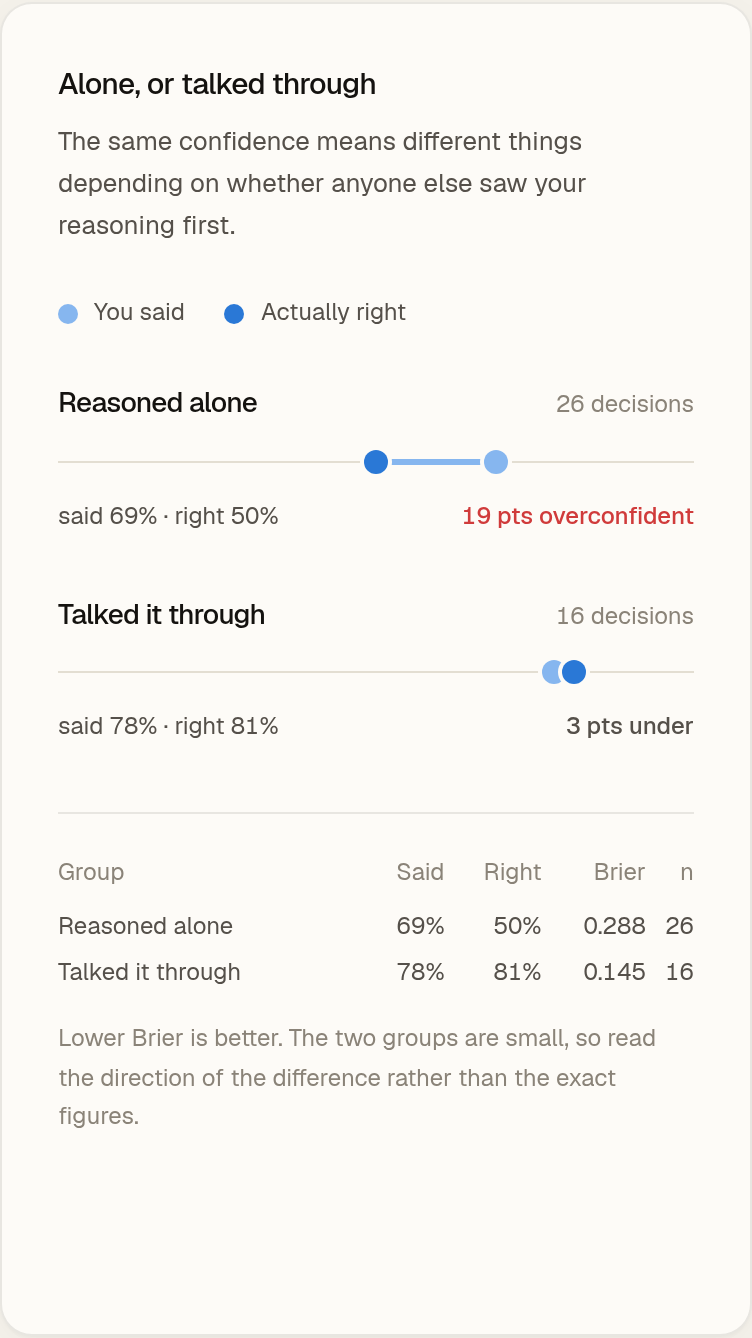The width and height of the screenshot is (752, 1338).
Task: Click the bar connecting the Reasoned alone dots
Action: click(x=436, y=462)
